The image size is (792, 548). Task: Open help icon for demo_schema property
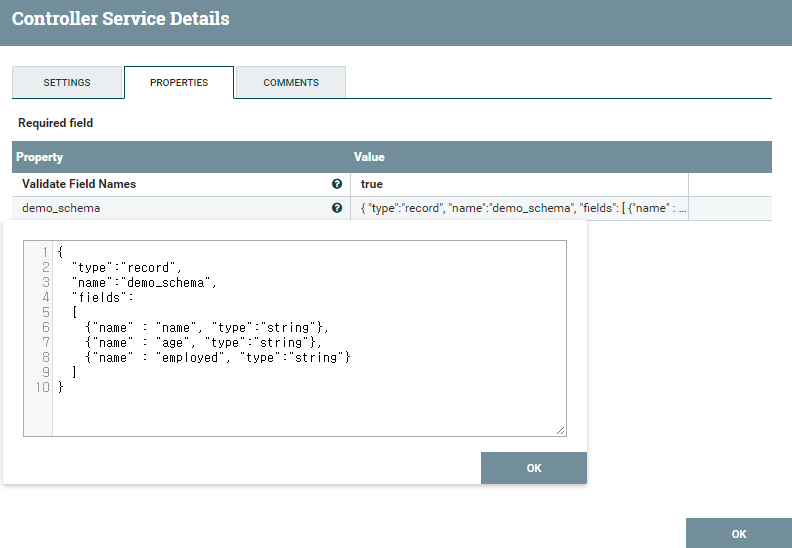coord(337,208)
